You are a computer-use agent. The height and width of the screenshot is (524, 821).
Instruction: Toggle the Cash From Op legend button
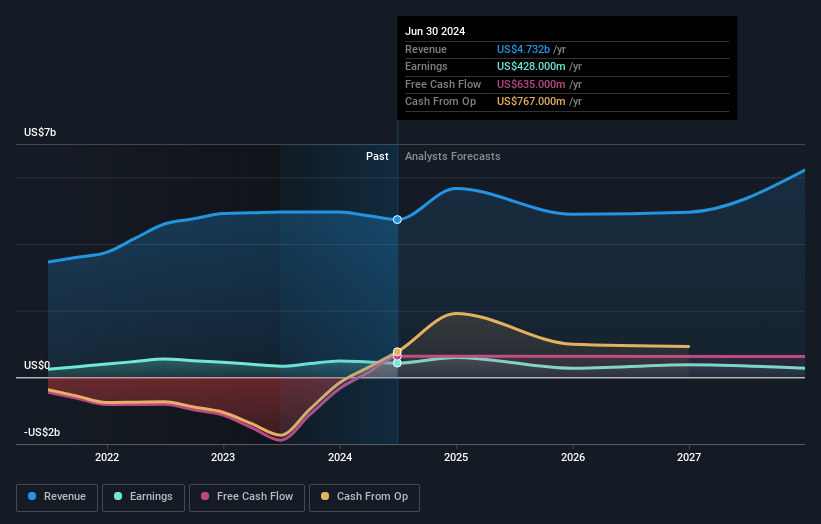pyautogui.click(x=364, y=497)
